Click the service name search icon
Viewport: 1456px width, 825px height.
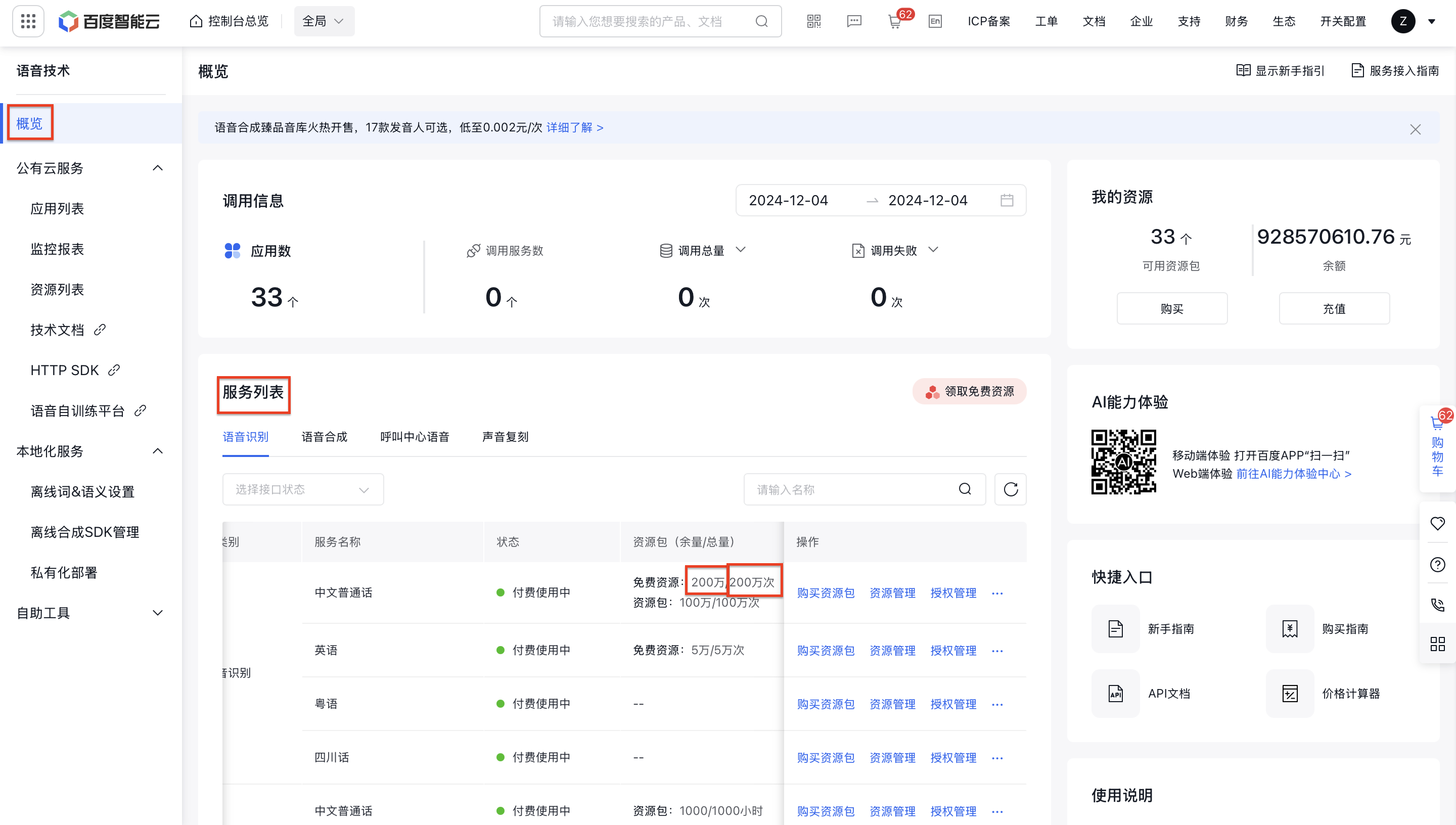pyautogui.click(x=965, y=489)
